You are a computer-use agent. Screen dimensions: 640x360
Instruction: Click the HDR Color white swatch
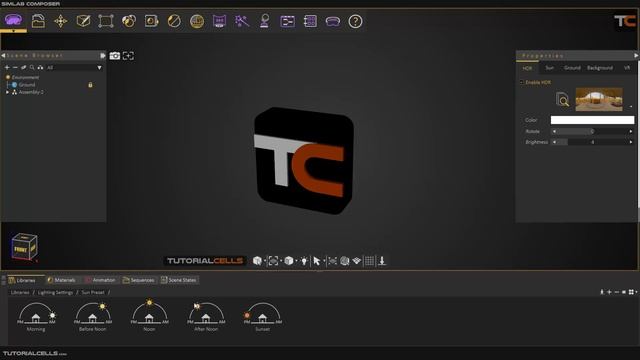coord(592,120)
